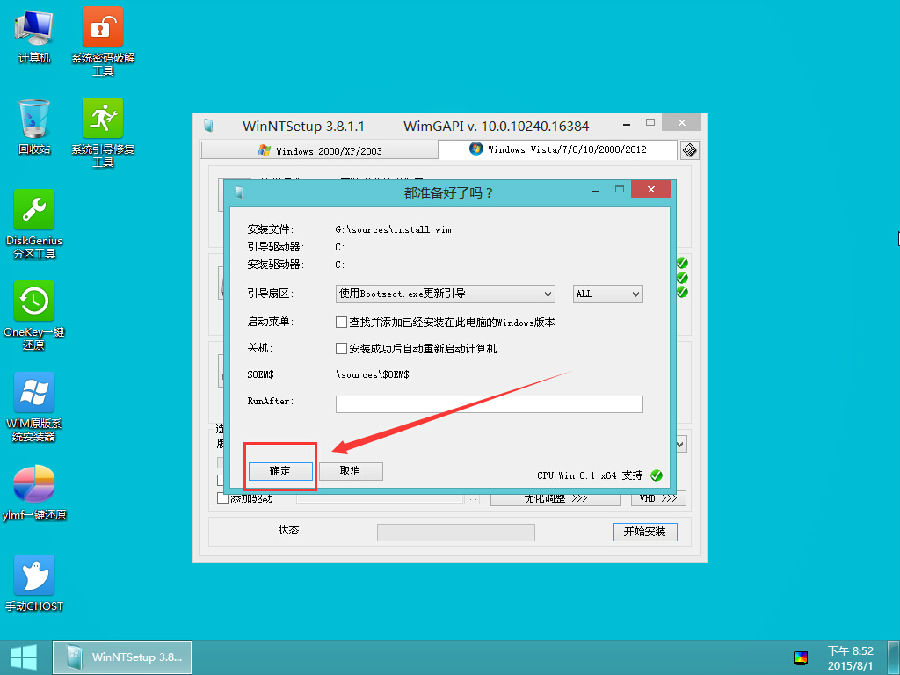
Task: Open the 手动GHOST desktop tool
Action: (x=33, y=570)
